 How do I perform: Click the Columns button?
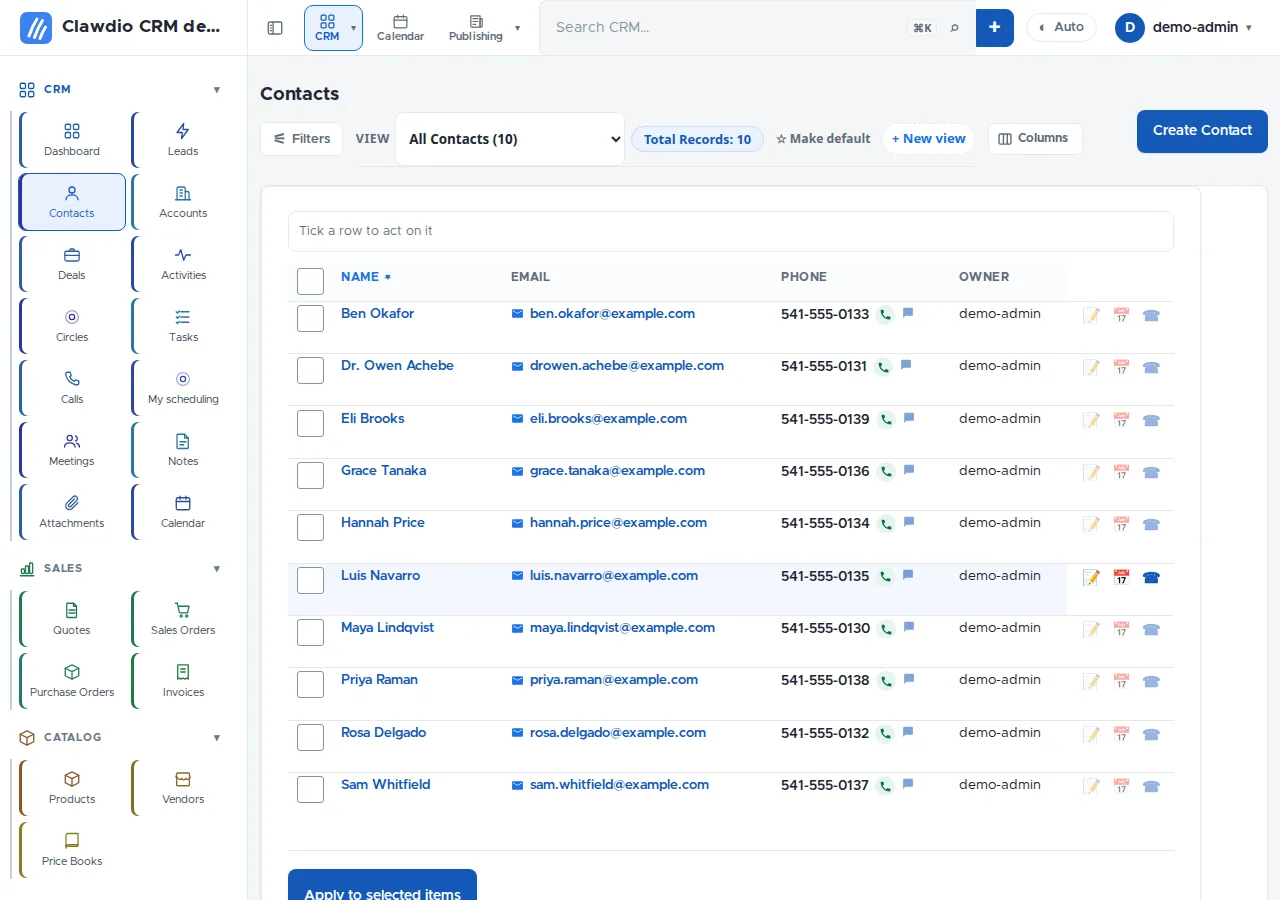click(1035, 139)
